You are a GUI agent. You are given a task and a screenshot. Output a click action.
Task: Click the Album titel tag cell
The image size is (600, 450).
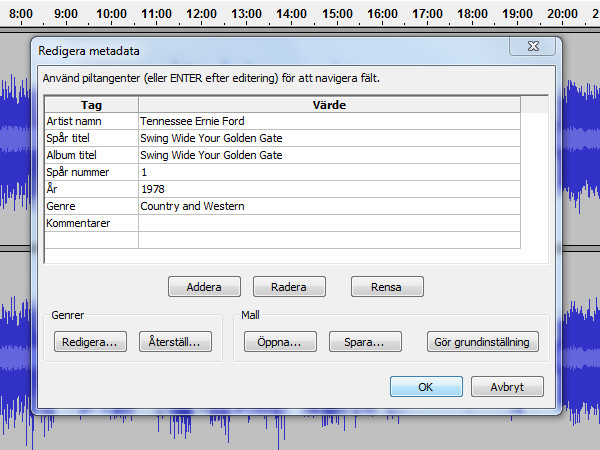91,155
